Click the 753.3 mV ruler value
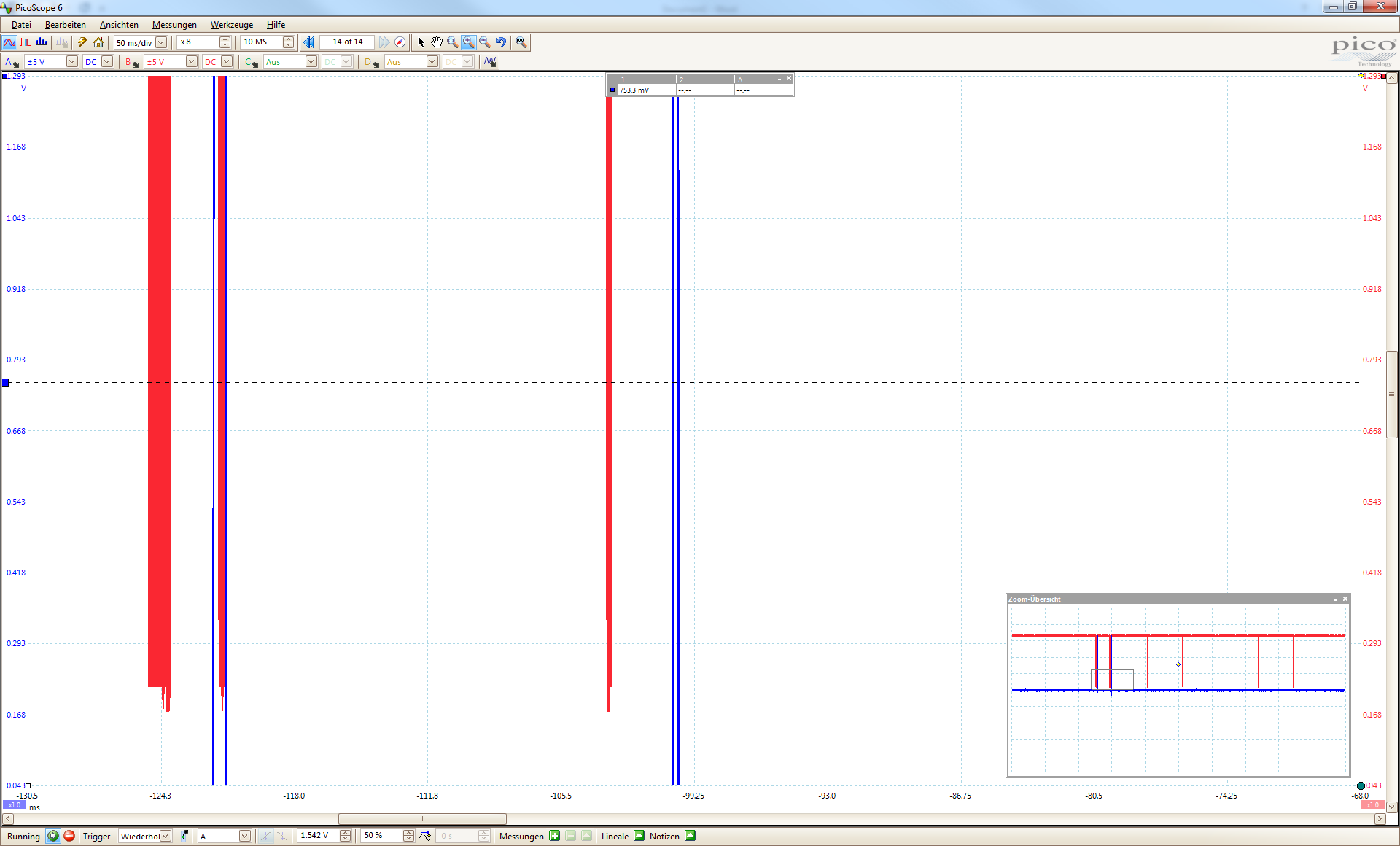The width and height of the screenshot is (1400, 846). pyautogui.click(x=634, y=90)
